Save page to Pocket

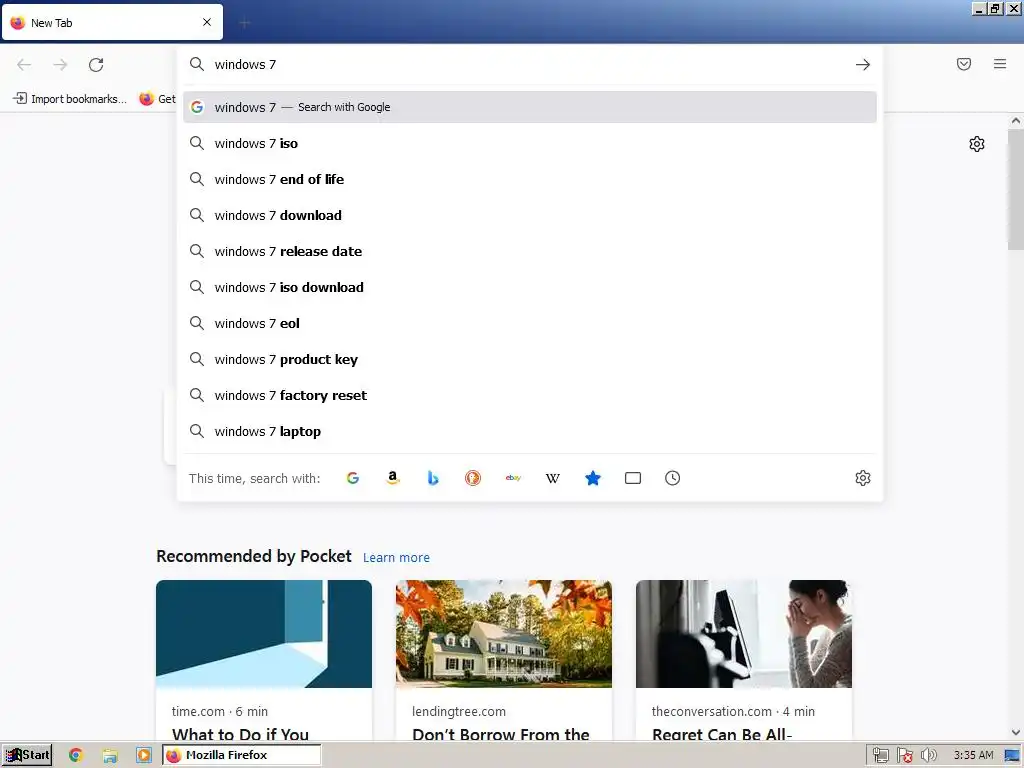(x=964, y=64)
